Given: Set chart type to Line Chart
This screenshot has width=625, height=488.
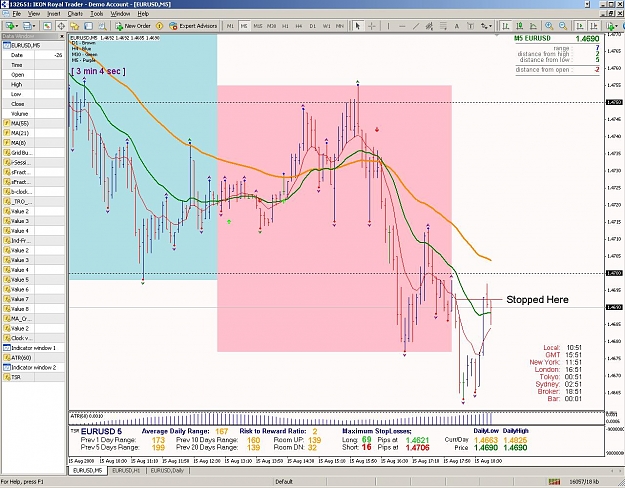Looking at the screenshot, I should click(x=533, y=26).
